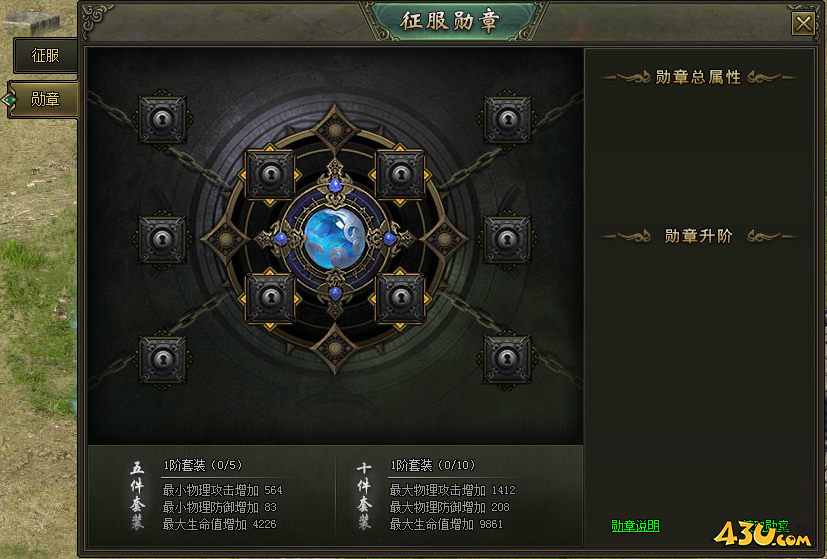Switch to the 征服 tab
Viewport: 827px width, 559px height.
[x=45, y=55]
